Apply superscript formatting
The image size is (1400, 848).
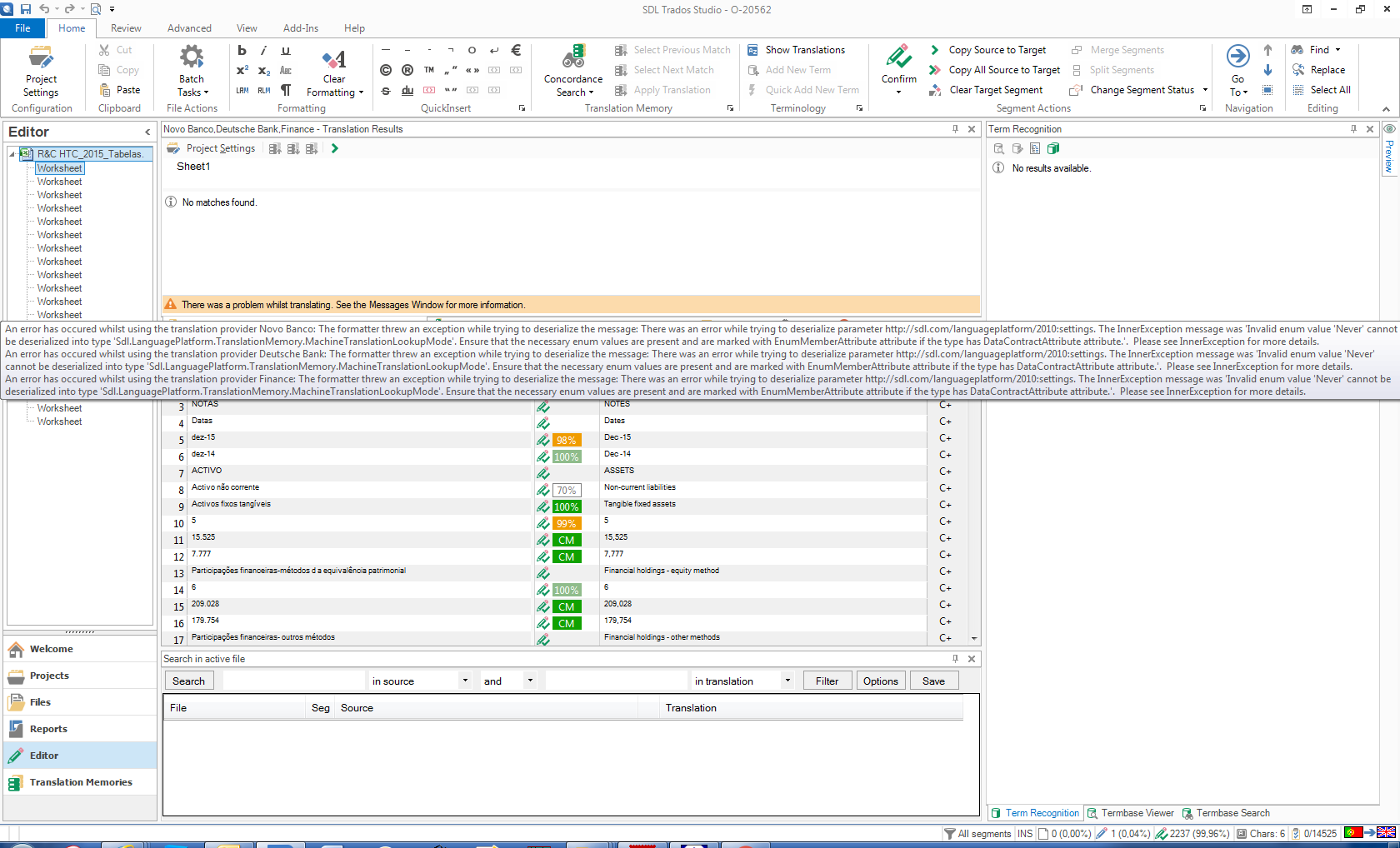click(242, 70)
